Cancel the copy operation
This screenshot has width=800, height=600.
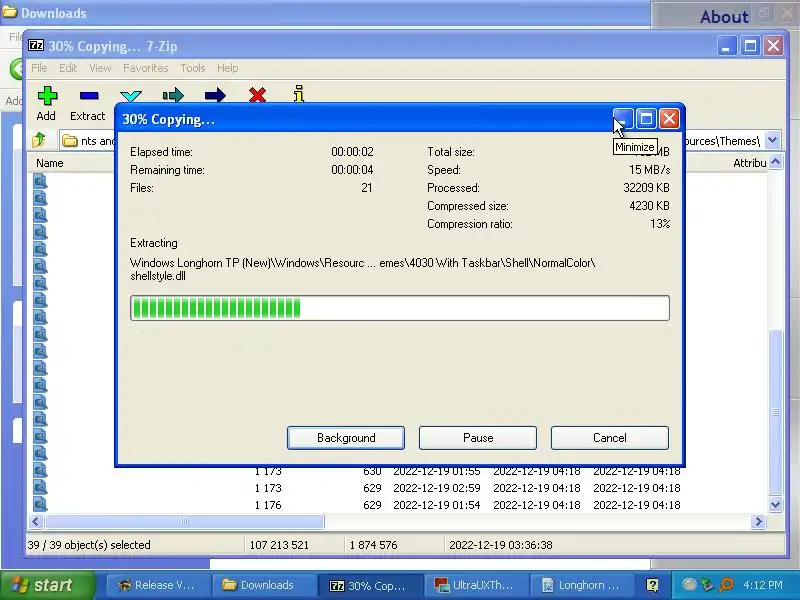(610, 438)
